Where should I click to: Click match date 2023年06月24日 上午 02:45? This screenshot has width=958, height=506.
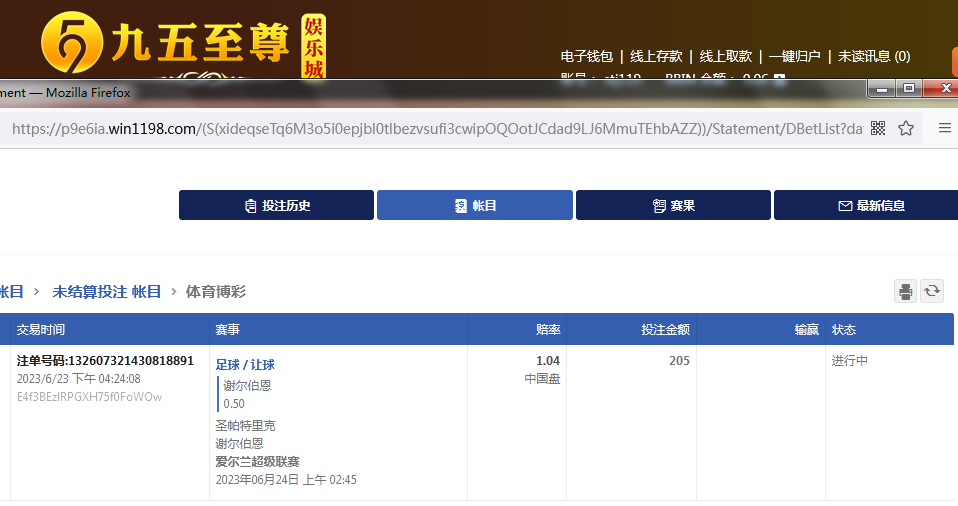click(286, 480)
